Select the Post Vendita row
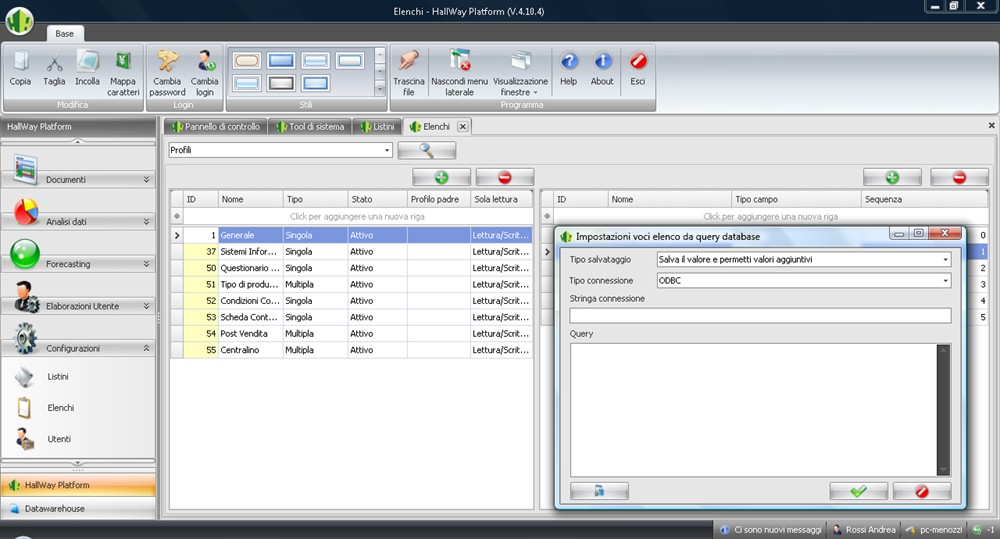This screenshot has height=539, width=1000. (x=351, y=334)
